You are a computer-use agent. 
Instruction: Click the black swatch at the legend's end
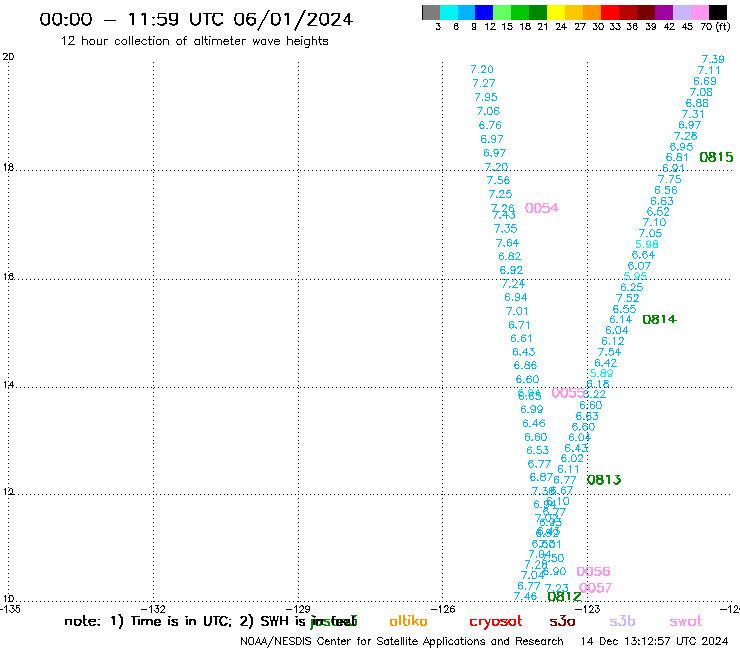tap(718, 12)
